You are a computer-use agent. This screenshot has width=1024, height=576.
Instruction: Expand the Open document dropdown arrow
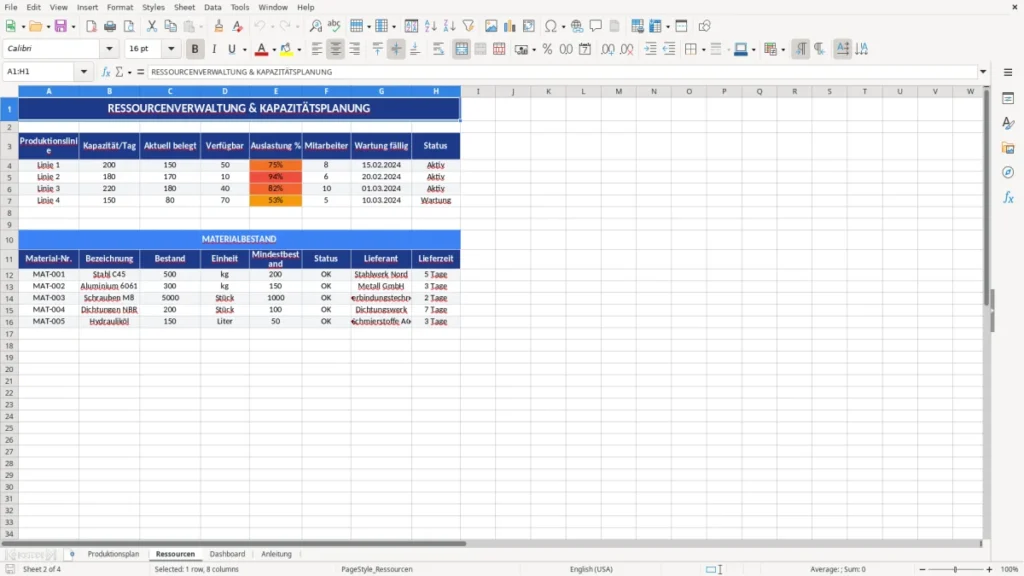click(x=48, y=27)
